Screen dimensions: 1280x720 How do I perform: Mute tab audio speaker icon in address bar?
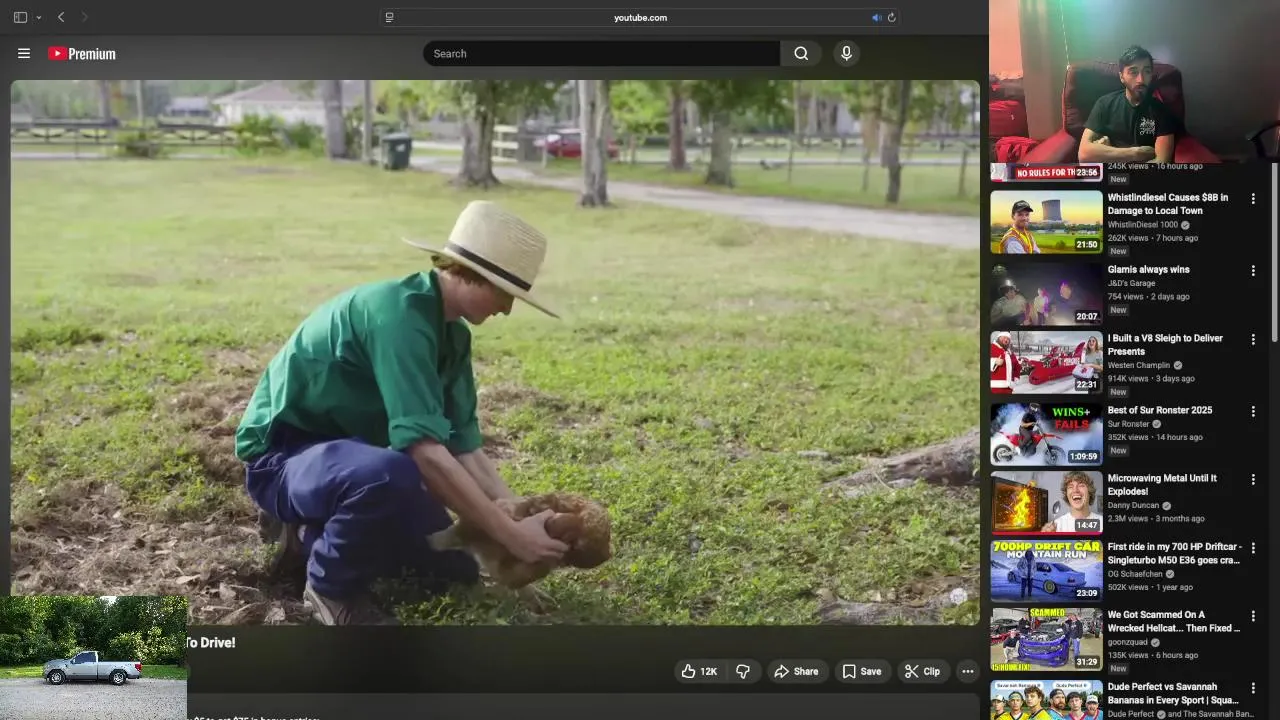pyautogui.click(x=877, y=17)
